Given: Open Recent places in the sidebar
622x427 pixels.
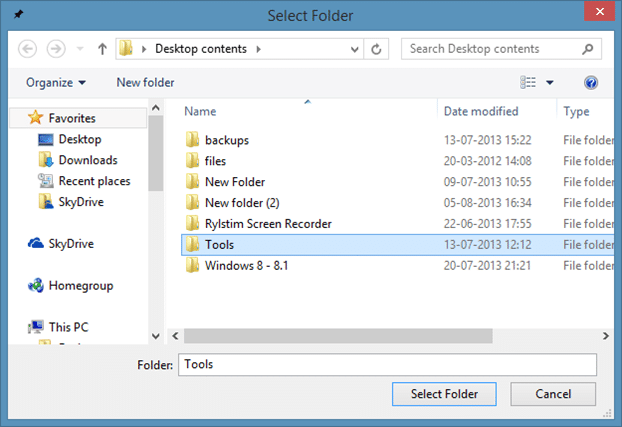Looking at the screenshot, I should [x=94, y=181].
